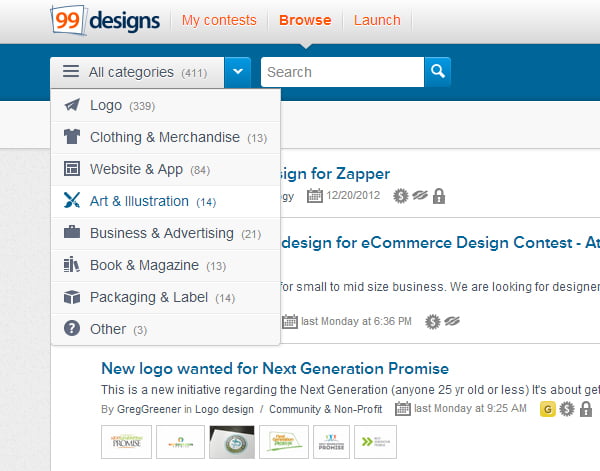Choose Book & Magazine category
Viewport: 600px width, 471px height.
click(x=165, y=266)
